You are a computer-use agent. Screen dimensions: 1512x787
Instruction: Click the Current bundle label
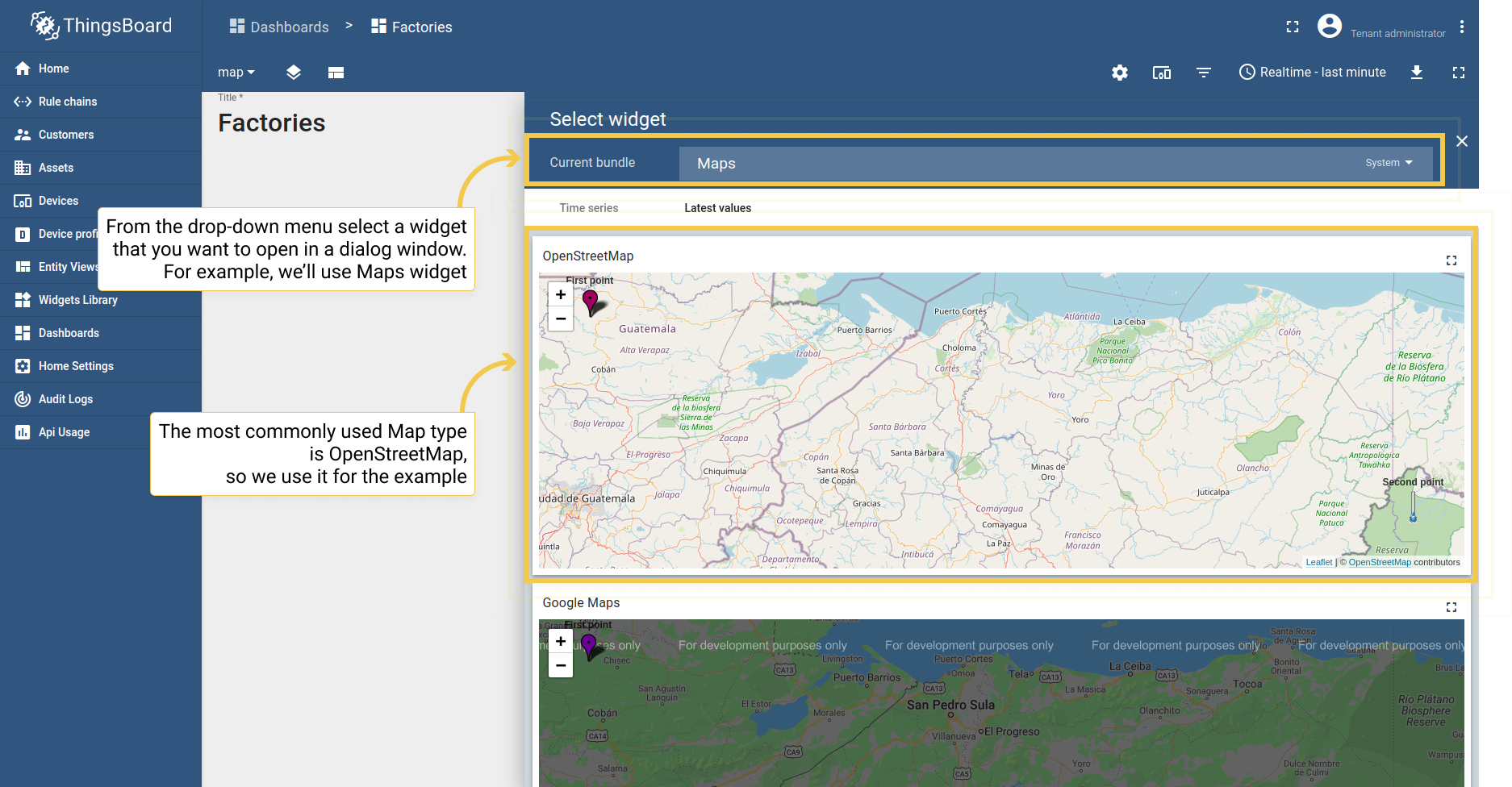(x=592, y=163)
